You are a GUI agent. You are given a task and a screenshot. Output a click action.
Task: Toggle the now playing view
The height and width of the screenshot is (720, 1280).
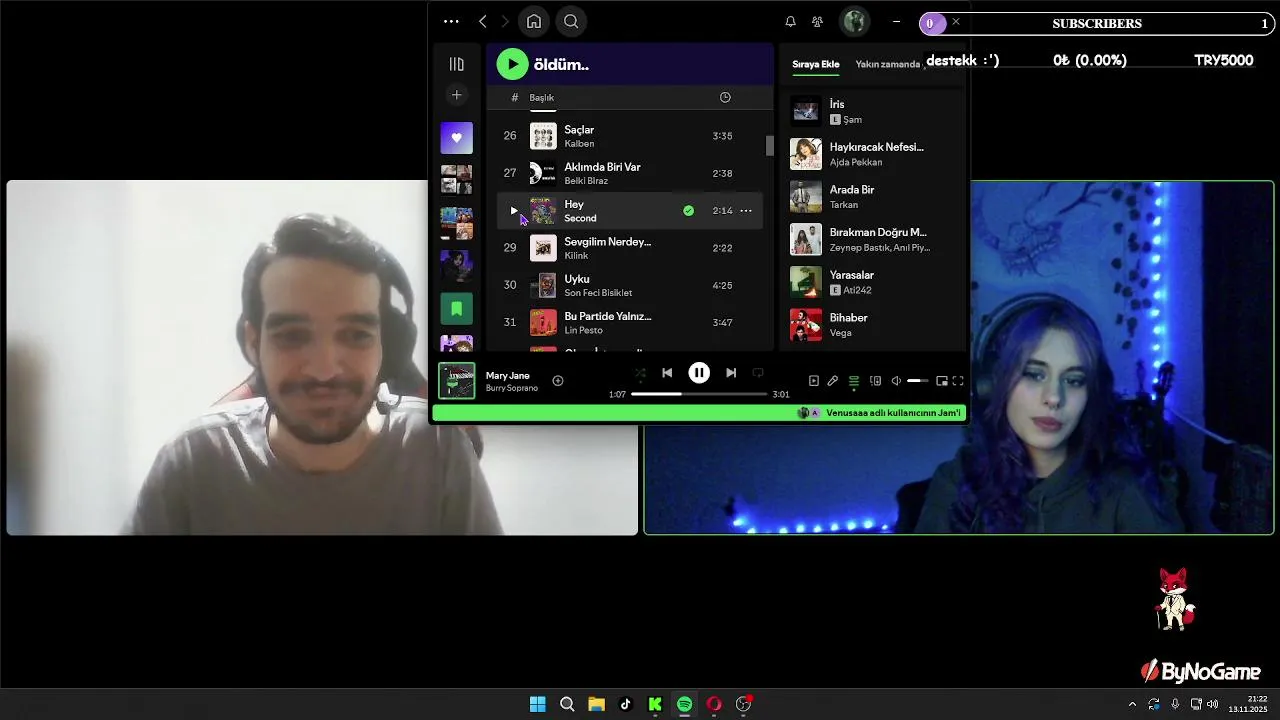point(813,381)
